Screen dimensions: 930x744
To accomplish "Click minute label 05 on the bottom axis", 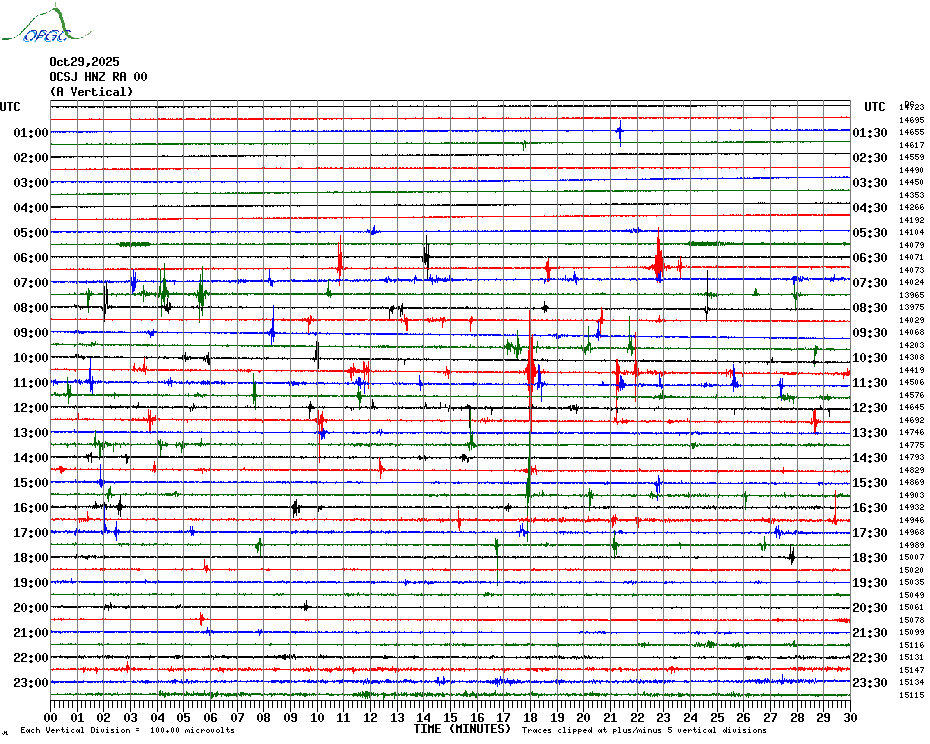I will (184, 718).
